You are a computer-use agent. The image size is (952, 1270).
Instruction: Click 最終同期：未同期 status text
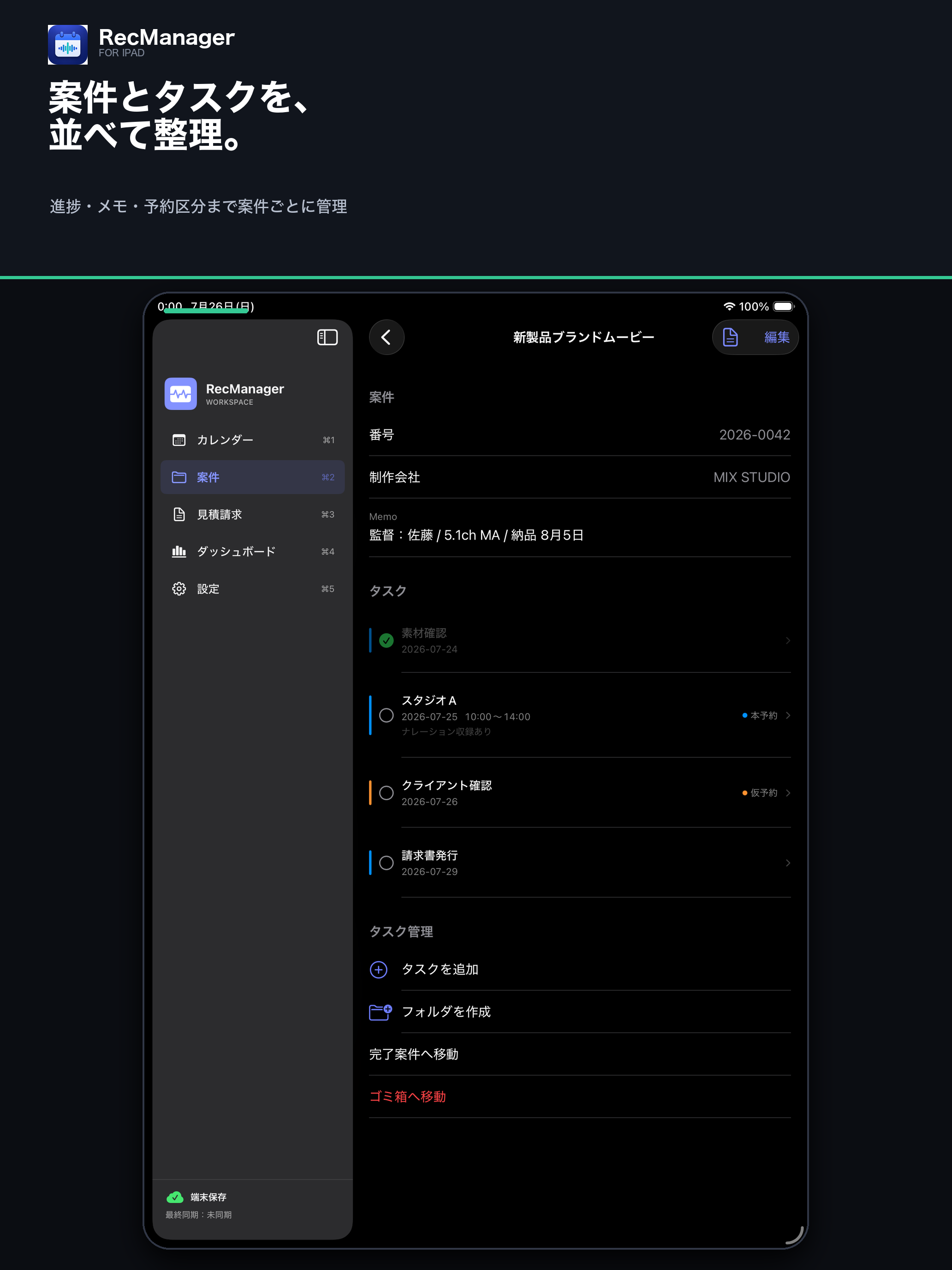tap(198, 1215)
